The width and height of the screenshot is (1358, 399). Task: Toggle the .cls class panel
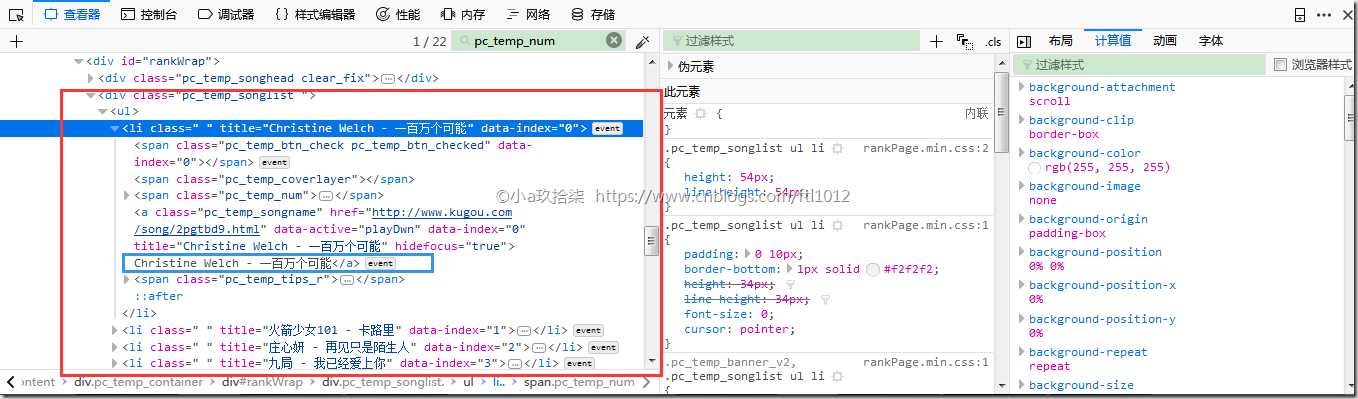[x=993, y=41]
